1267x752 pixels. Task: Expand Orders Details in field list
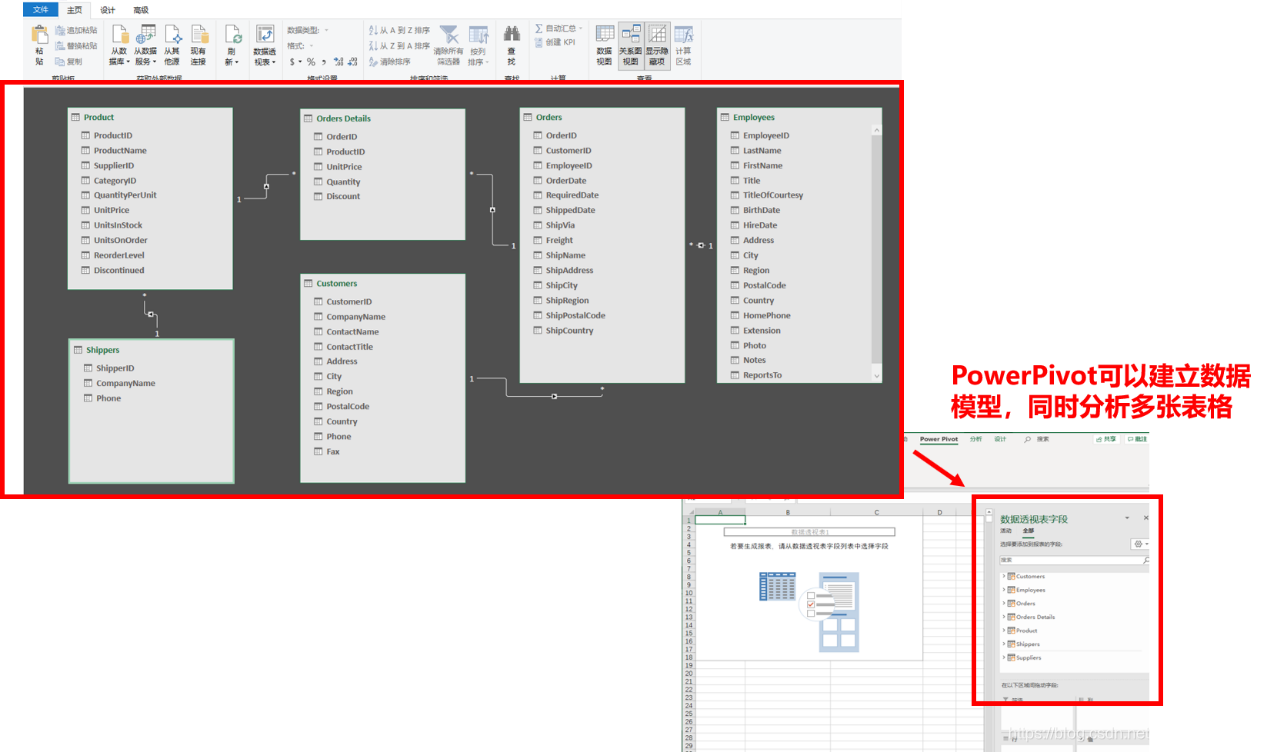[1004, 617]
